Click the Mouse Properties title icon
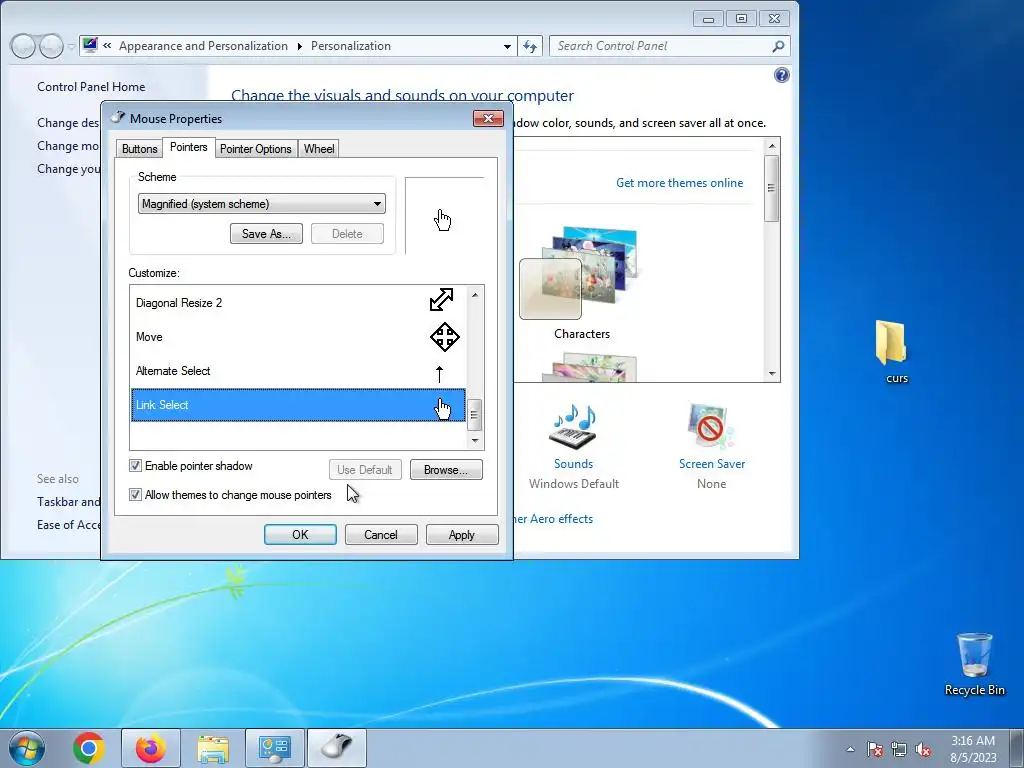 coord(118,118)
